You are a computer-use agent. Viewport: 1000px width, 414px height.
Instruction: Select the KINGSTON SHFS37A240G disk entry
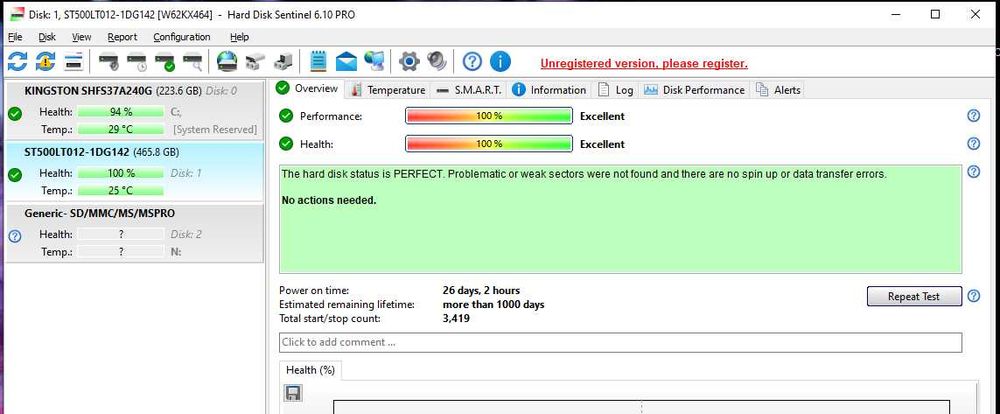tap(134, 110)
